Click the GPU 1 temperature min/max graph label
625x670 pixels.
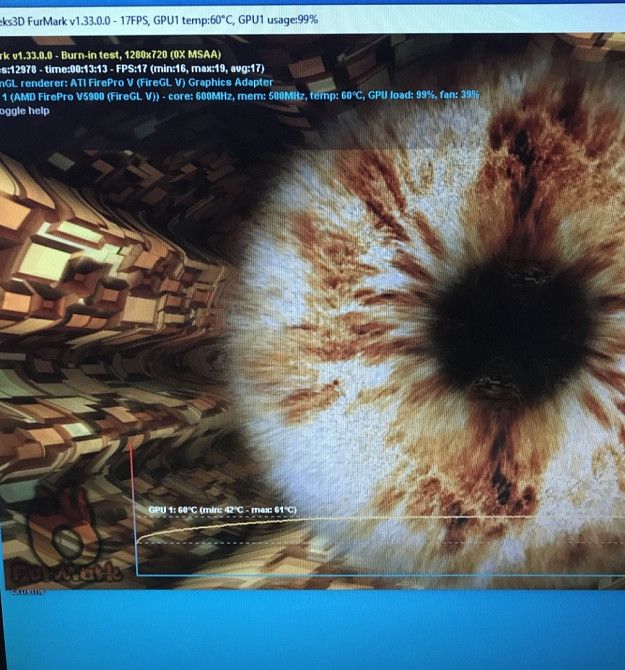[222, 509]
